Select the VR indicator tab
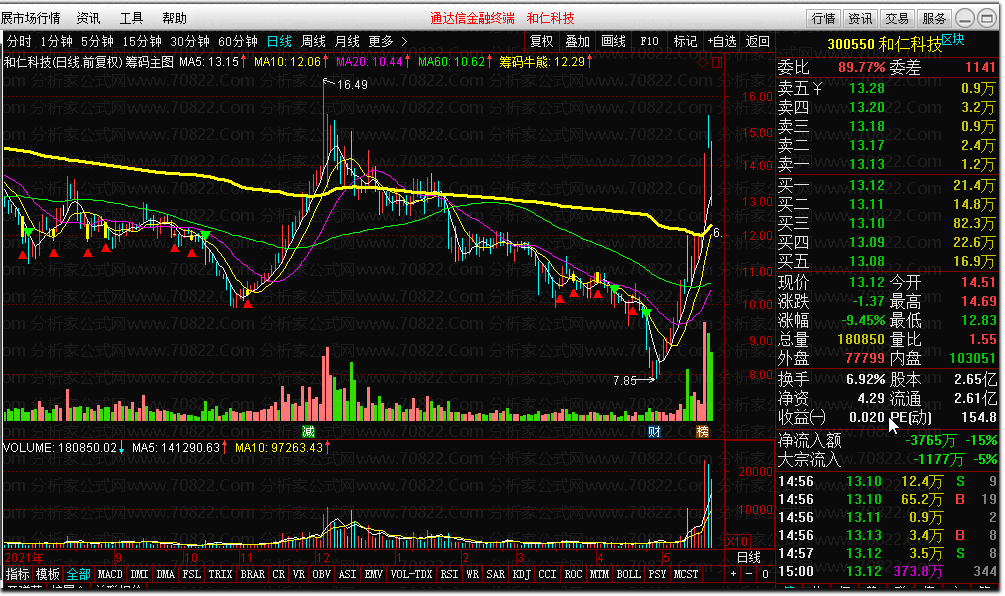The width and height of the screenshot is (1005, 596). [x=299, y=574]
